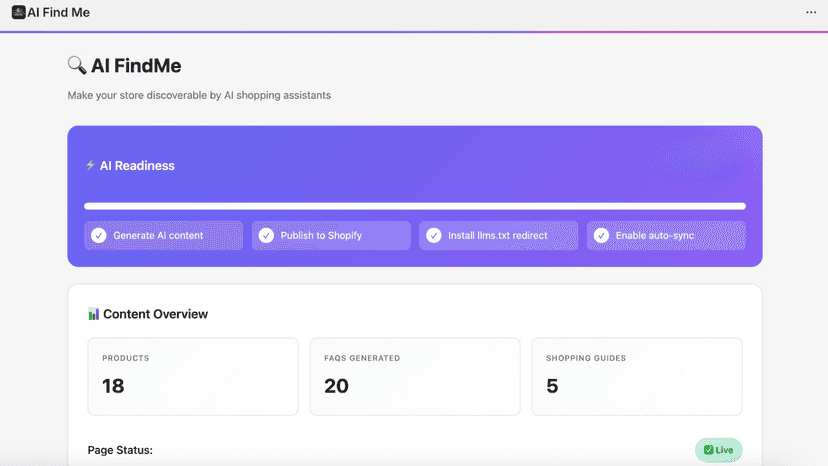Click the number 20 under FAQs Generated
The height and width of the screenshot is (466, 828).
[x=336, y=386]
